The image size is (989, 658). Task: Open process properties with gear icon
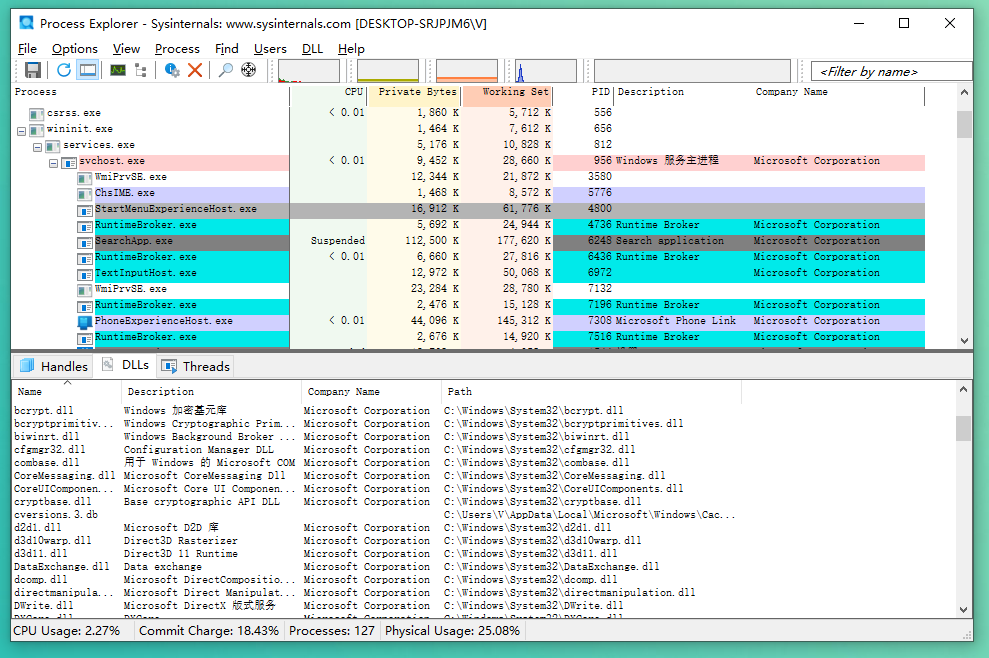[x=172, y=70]
